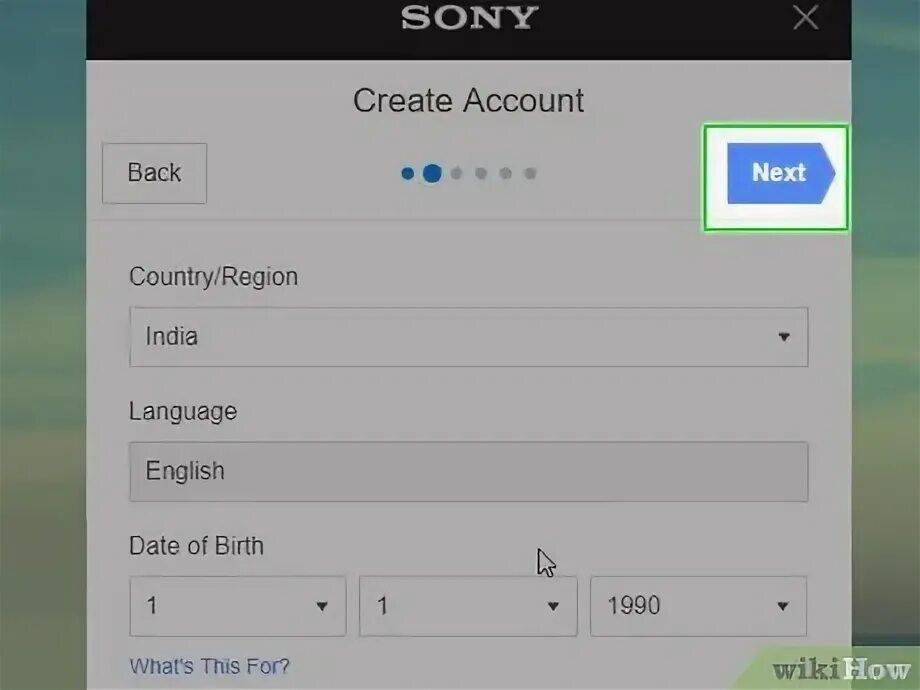Expand the middle Date of Birth dropdown
This screenshot has height=690, width=920.
(468, 606)
